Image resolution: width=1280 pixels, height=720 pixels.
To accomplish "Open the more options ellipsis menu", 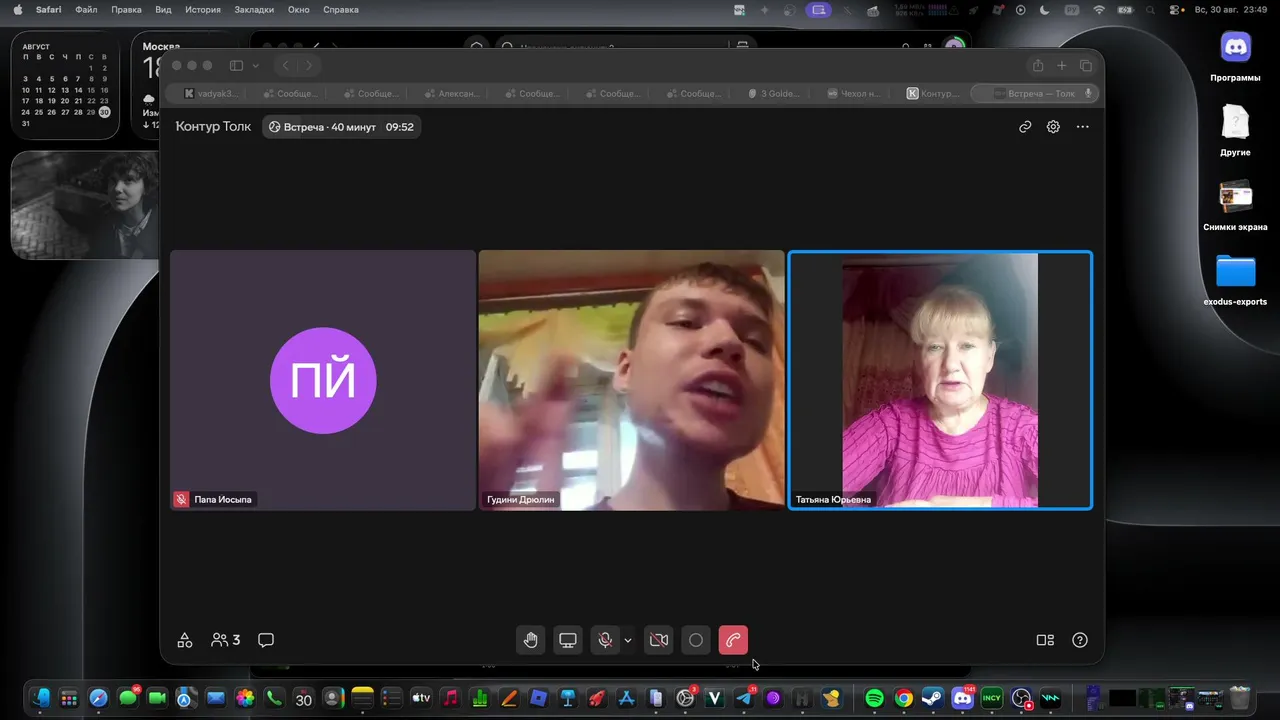I will tap(1082, 127).
